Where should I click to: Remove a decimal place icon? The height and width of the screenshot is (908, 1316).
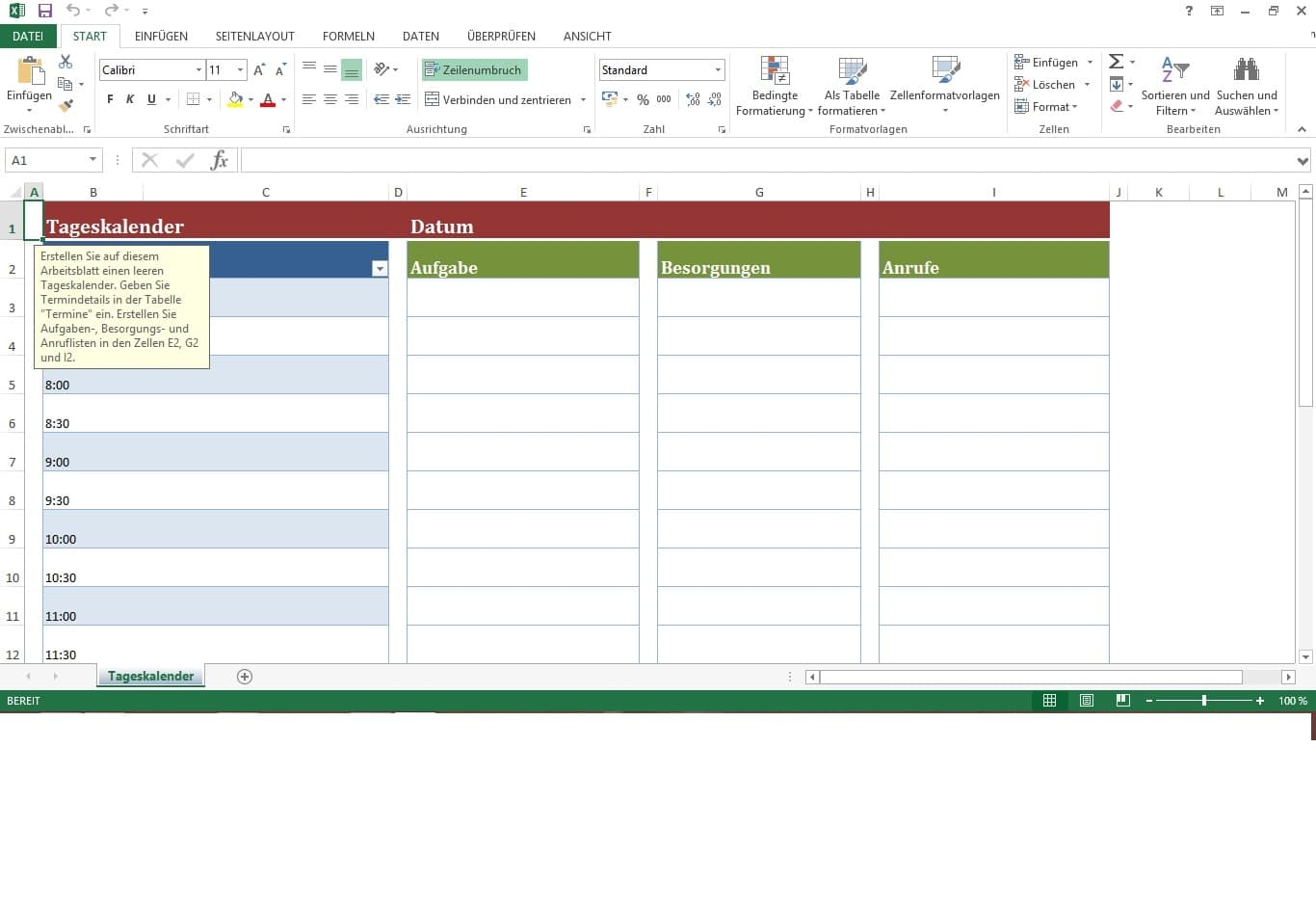click(714, 99)
